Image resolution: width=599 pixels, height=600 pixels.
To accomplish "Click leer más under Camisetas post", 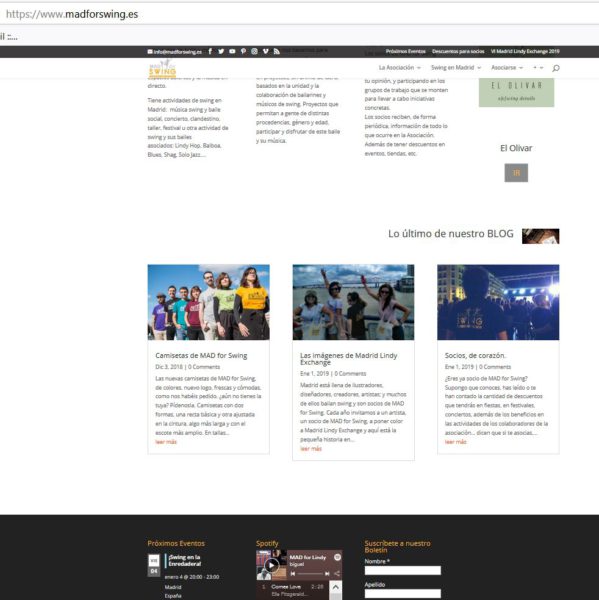I will [x=166, y=442].
